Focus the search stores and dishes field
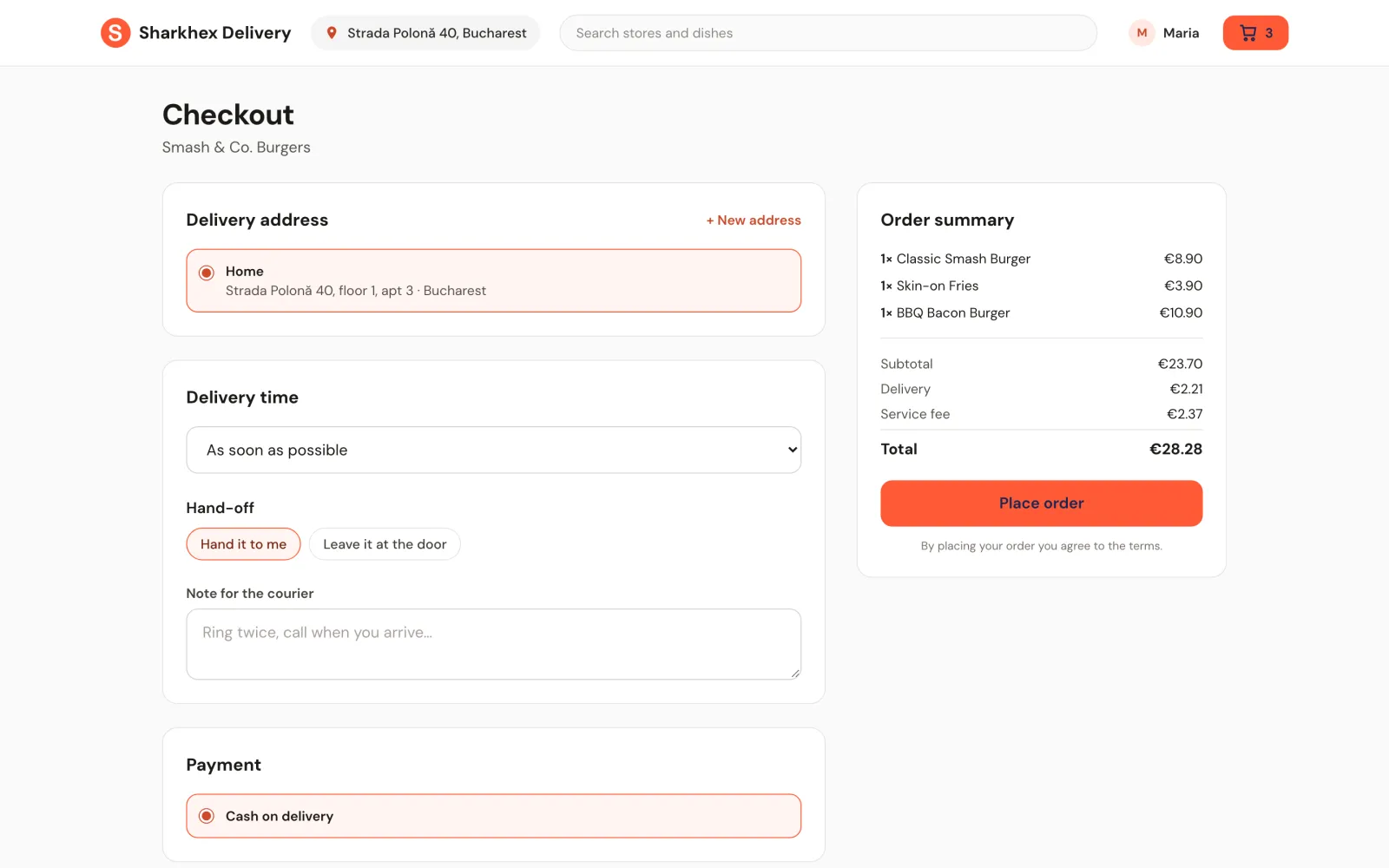 (828, 33)
